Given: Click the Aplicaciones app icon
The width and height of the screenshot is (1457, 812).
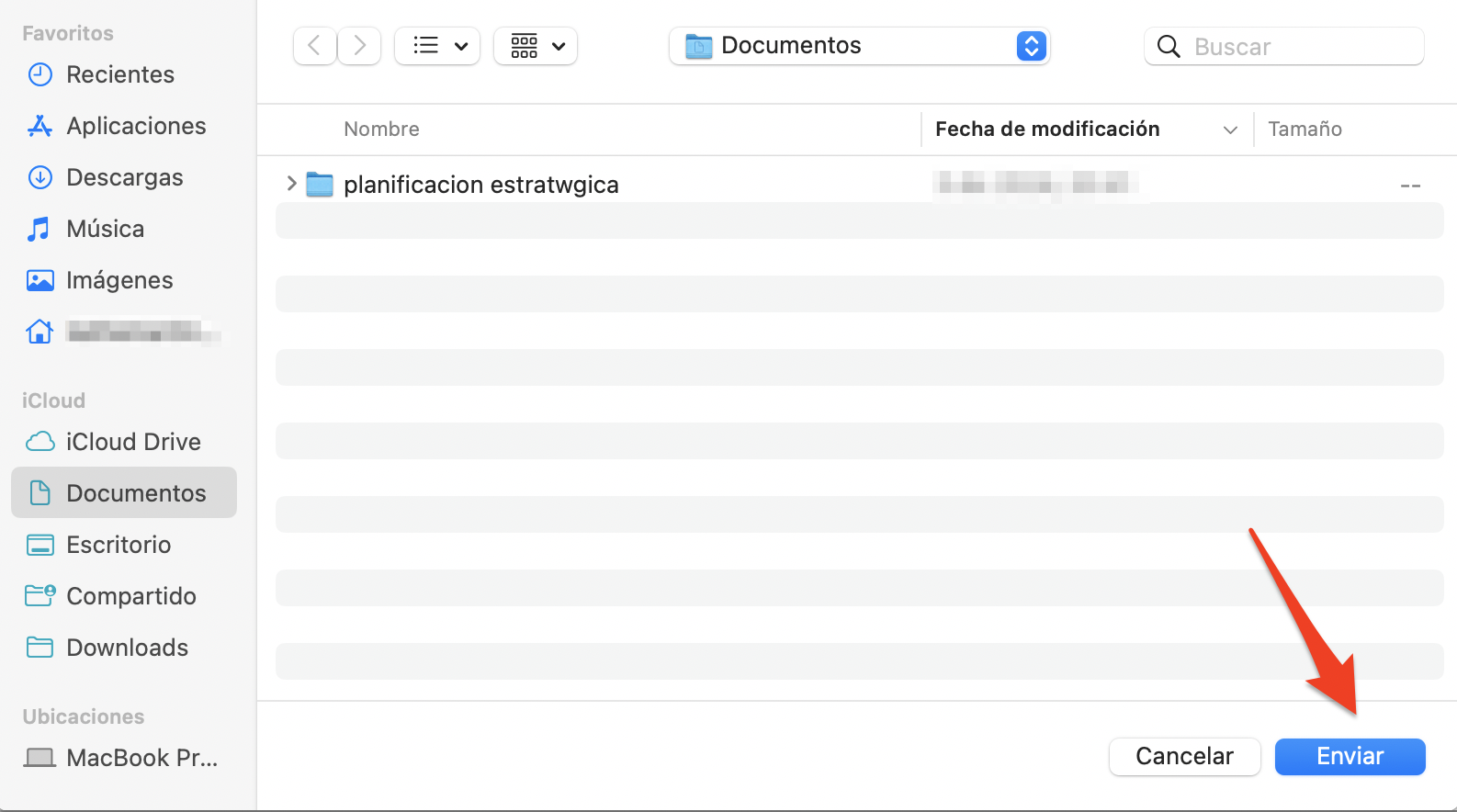Looking at the screenshot, I should tap(40, 126).
